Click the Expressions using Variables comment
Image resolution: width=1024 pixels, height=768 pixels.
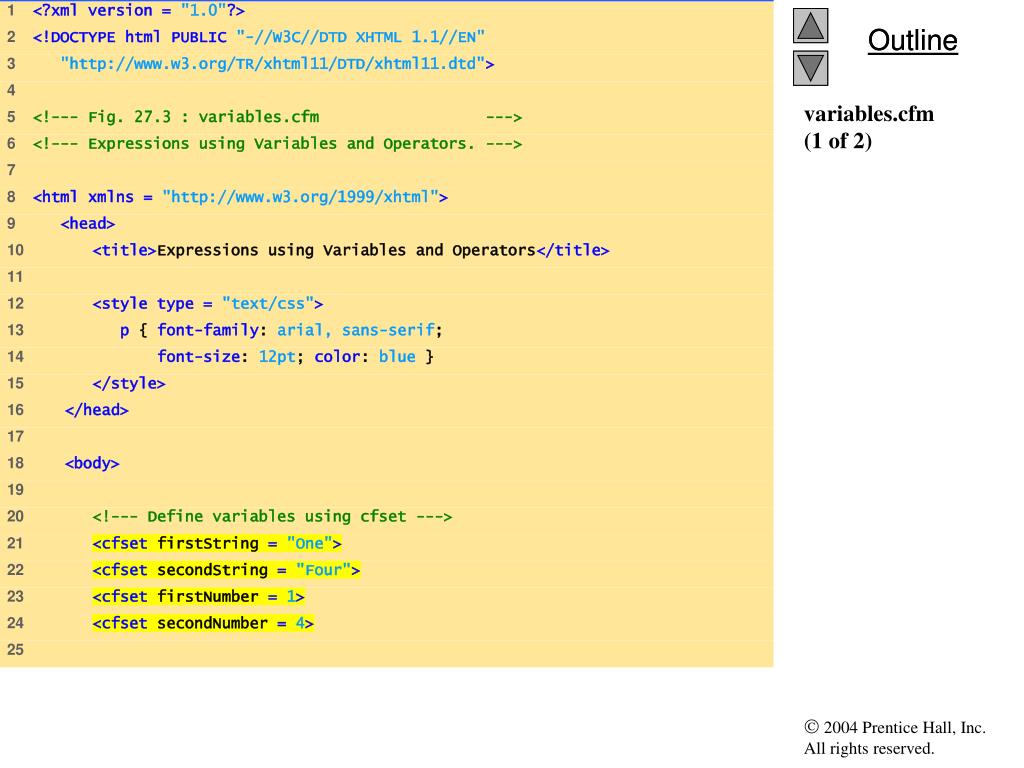coord(277,144)
